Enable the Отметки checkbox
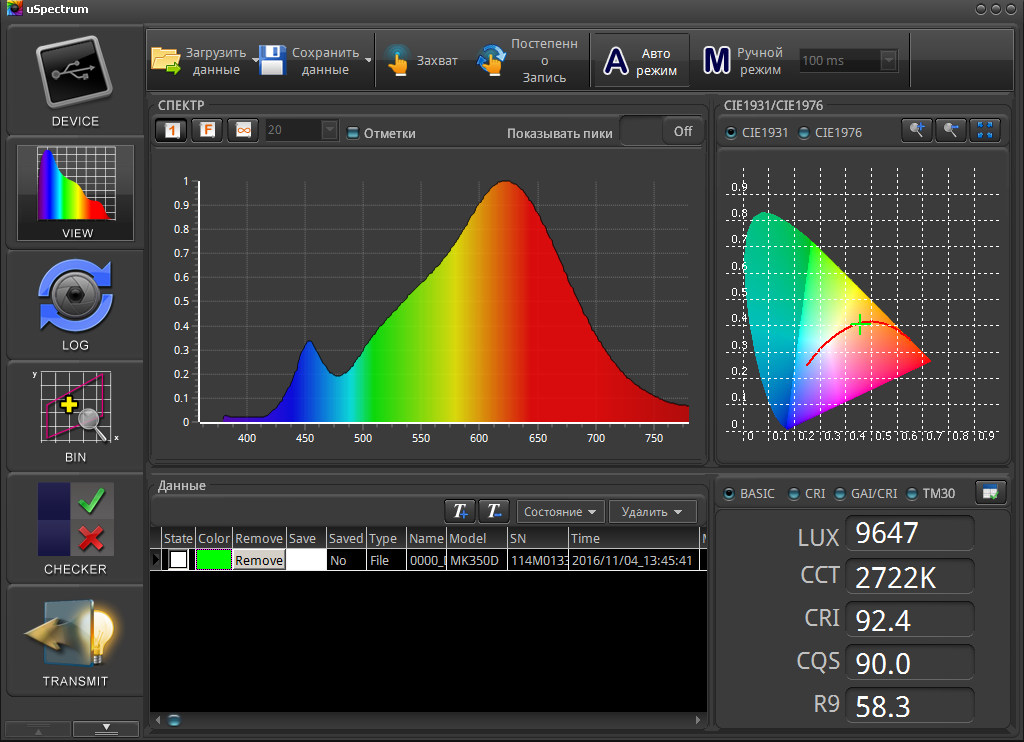 click(x=353, y=133)
